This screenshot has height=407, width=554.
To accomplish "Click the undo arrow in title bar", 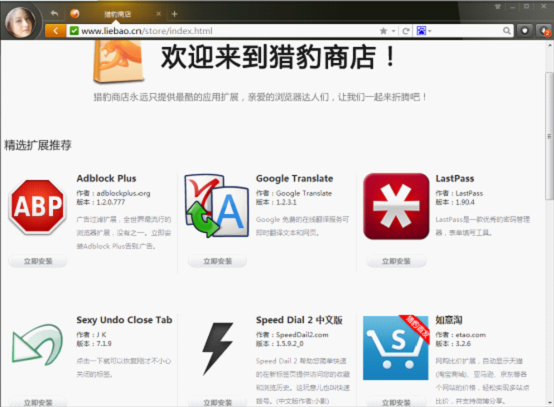I will pyautogui.click(x=54, y=14).
